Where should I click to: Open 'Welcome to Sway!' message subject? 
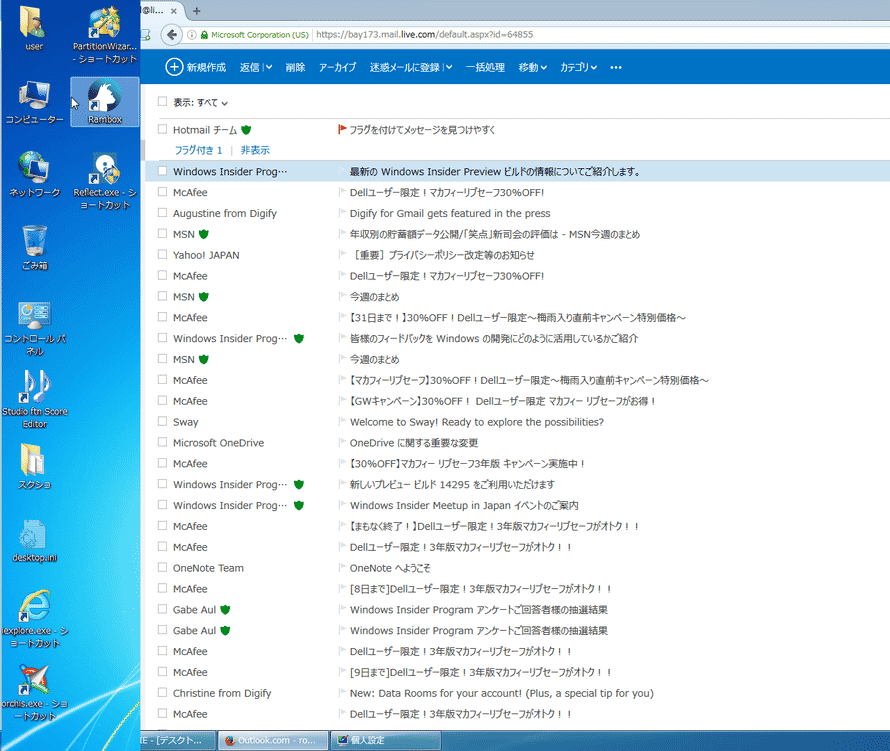coord(477,422)
